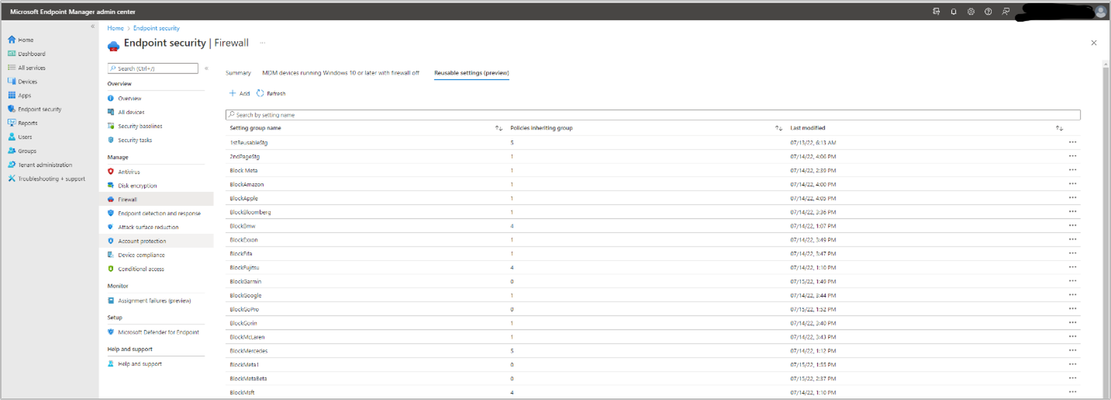
Task: Click the Antivirus shield icon
Action: click(x=111, y=171)
